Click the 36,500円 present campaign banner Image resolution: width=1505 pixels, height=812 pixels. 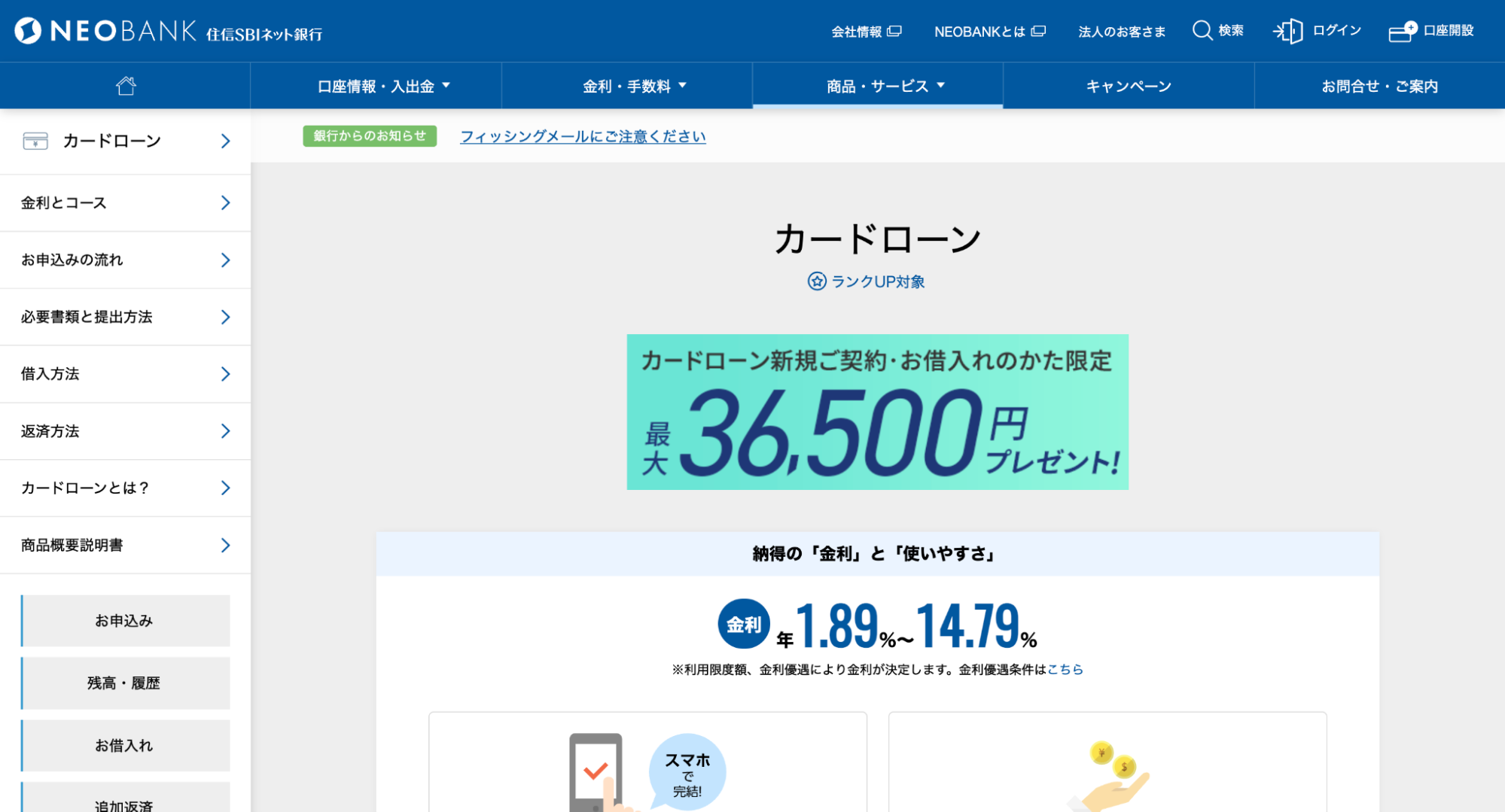(x=877, y=412)
